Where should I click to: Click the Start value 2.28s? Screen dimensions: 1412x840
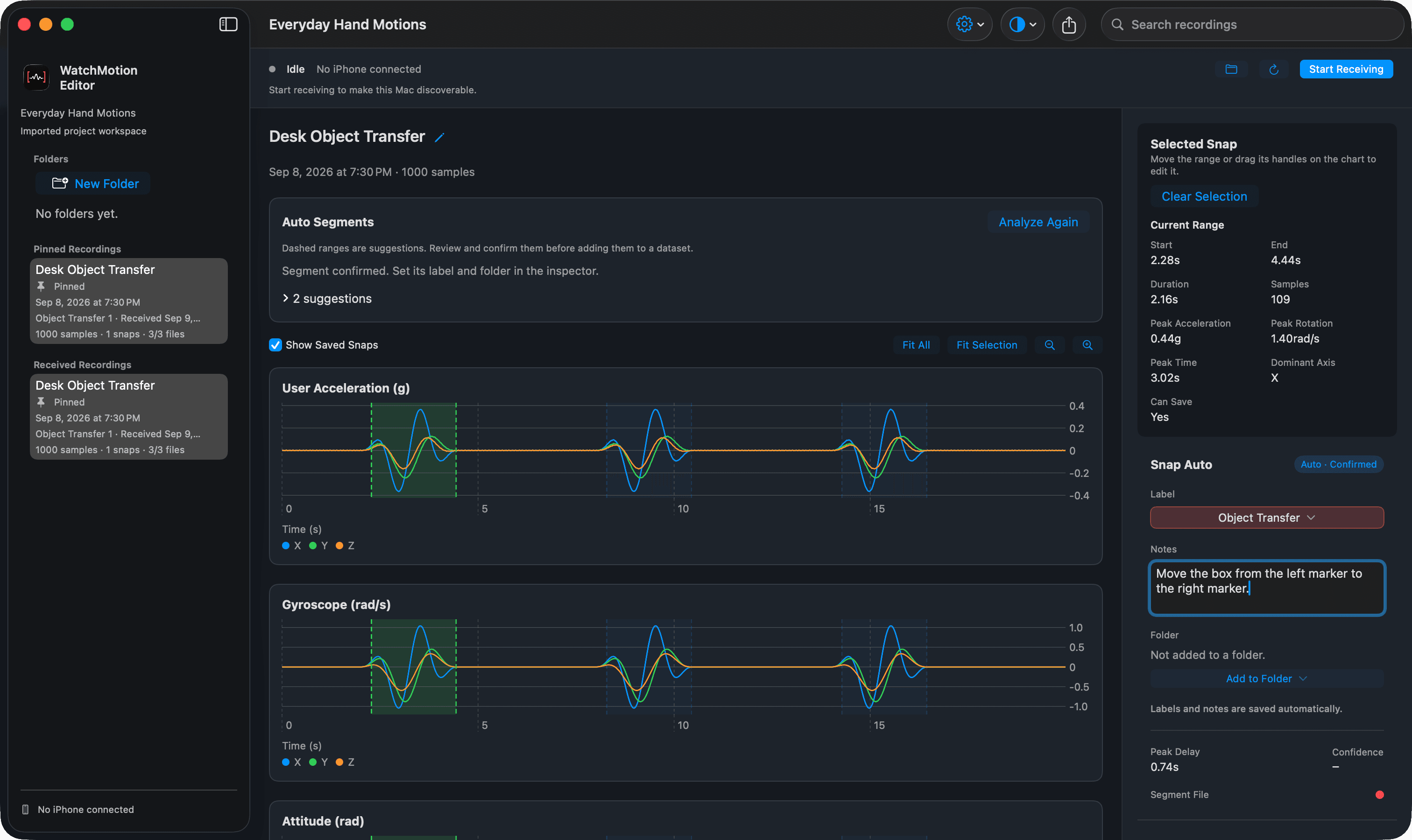tap(1165, 260)
